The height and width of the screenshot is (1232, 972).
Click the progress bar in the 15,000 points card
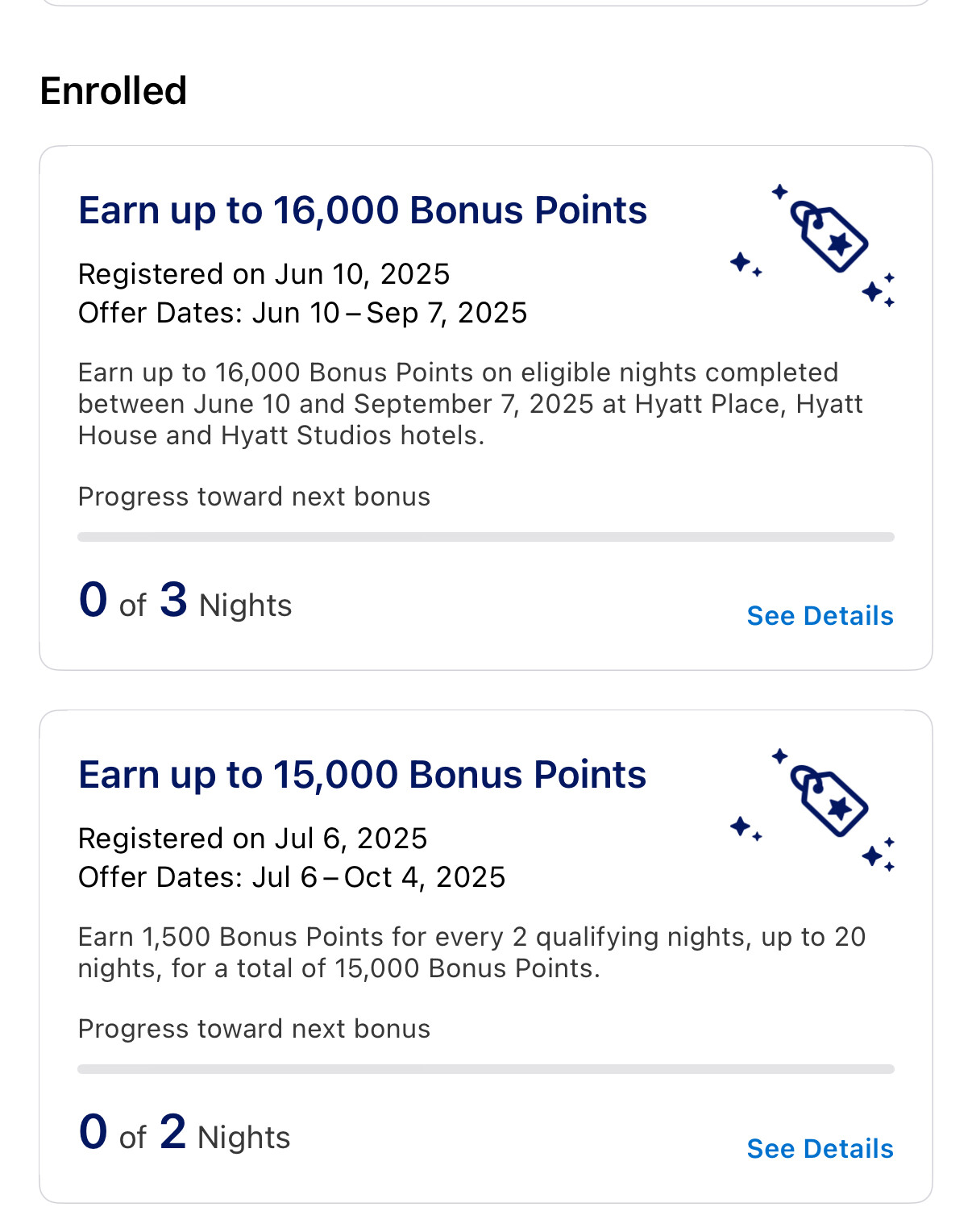486,1069
